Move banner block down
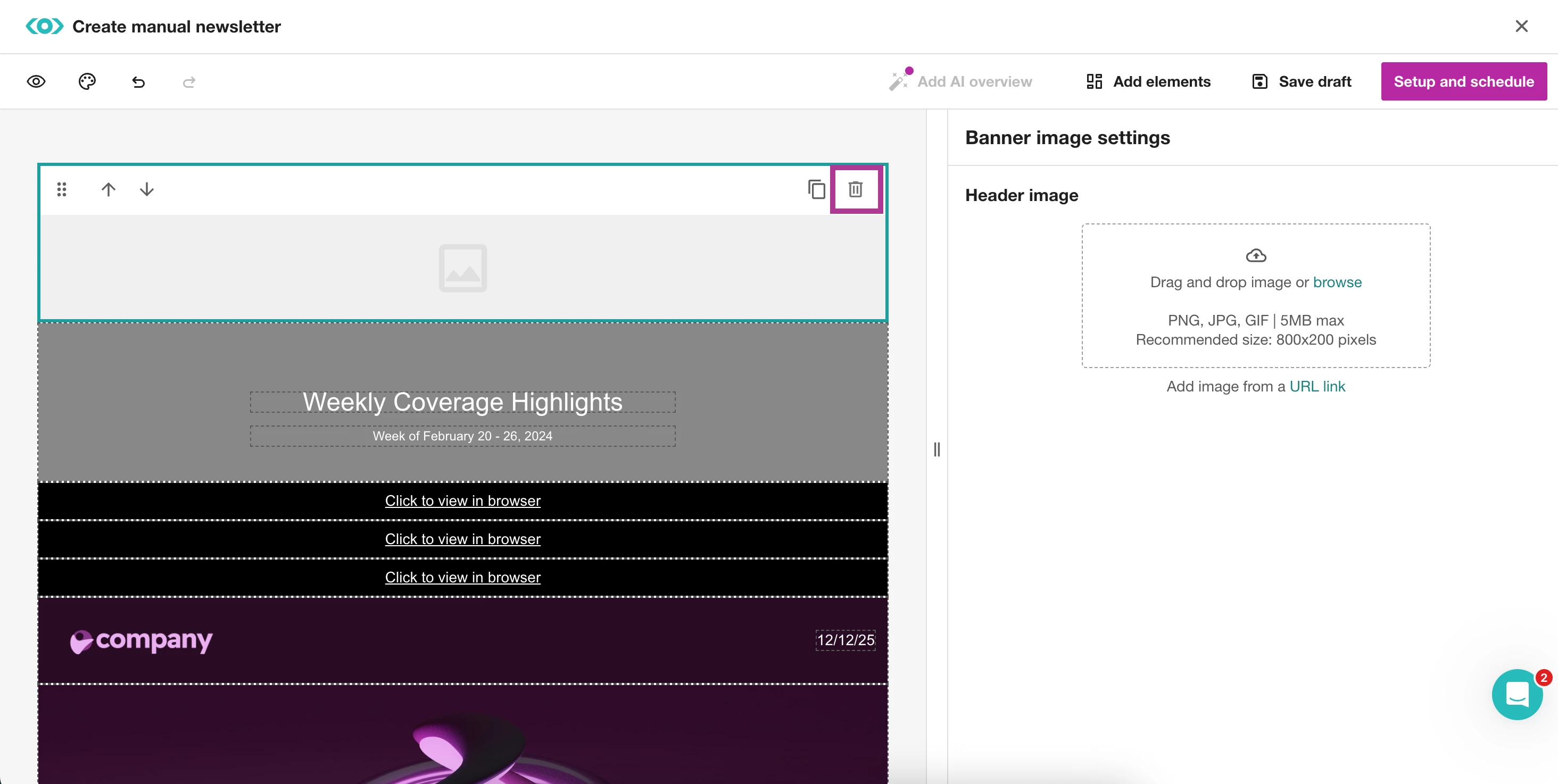1558x784 pixels. click(x=147, y=189)
